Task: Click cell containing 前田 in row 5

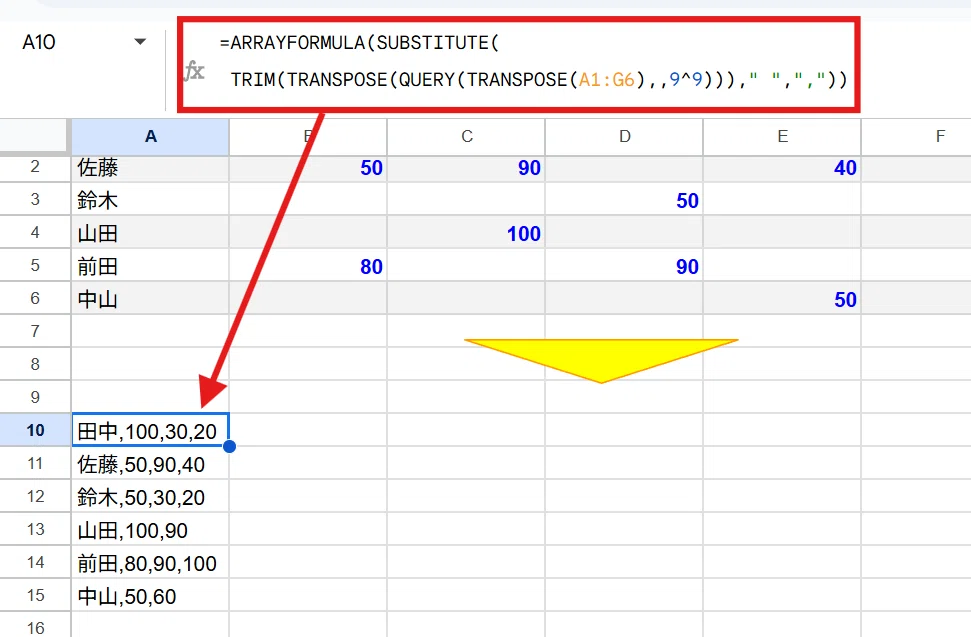Action: (x=150, y=266)
